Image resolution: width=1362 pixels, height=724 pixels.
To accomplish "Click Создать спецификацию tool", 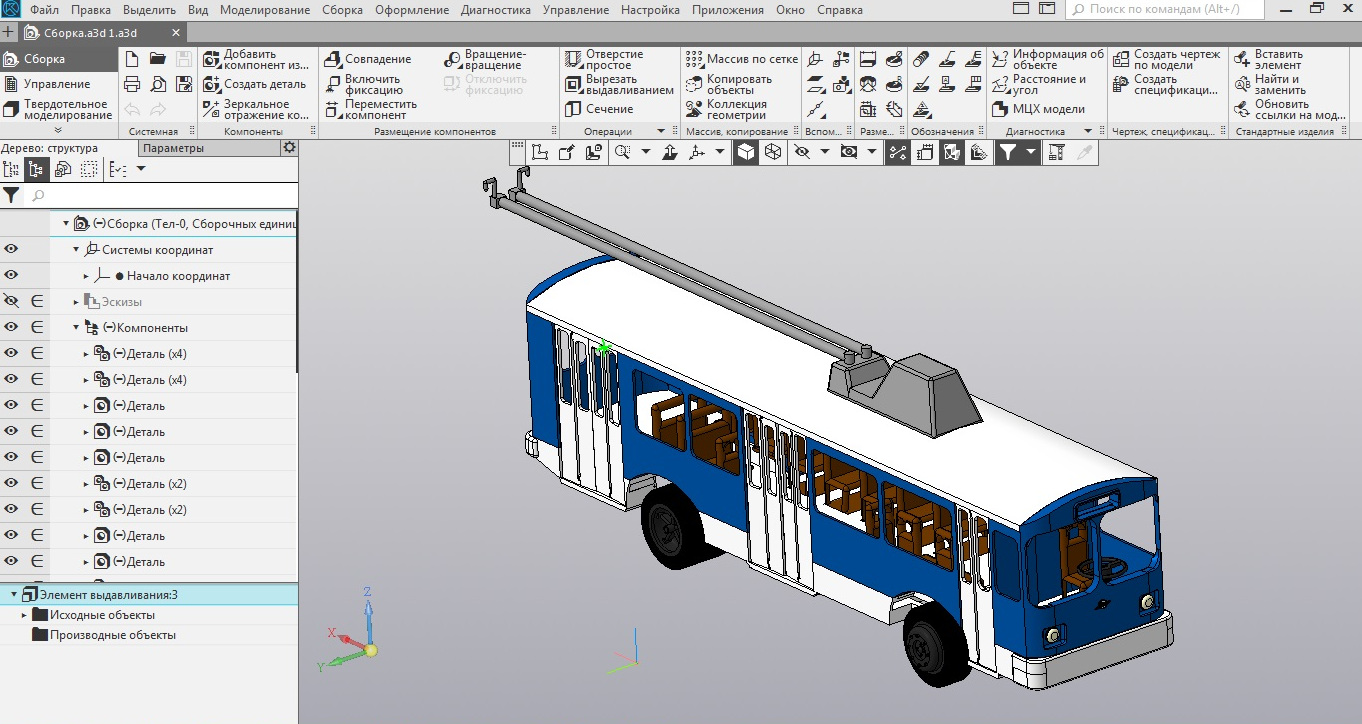I will (x=1165, y=84).
